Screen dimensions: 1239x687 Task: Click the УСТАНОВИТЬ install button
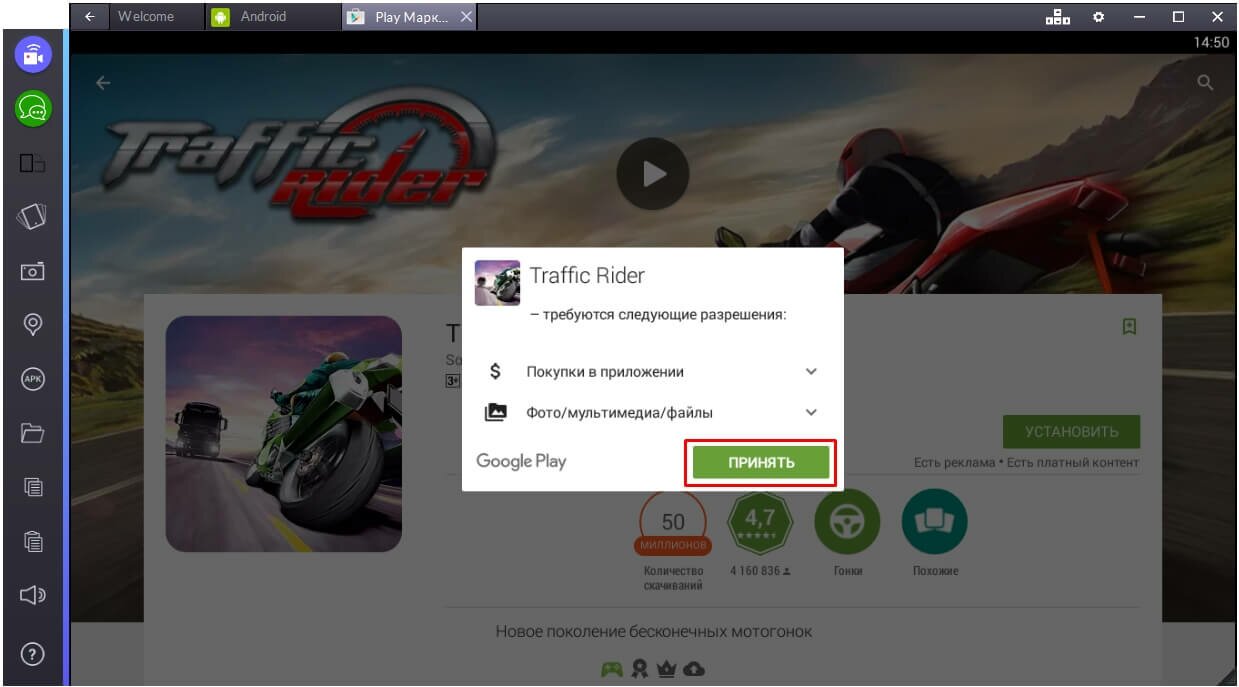click(x=1071, y=432)
